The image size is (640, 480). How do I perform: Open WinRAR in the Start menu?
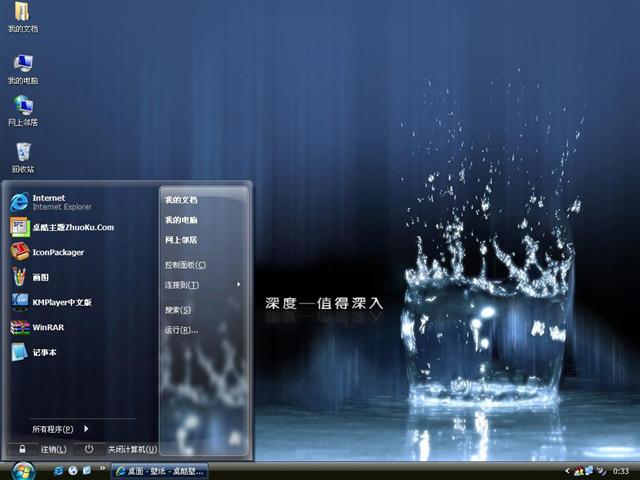tap(48, 327)
